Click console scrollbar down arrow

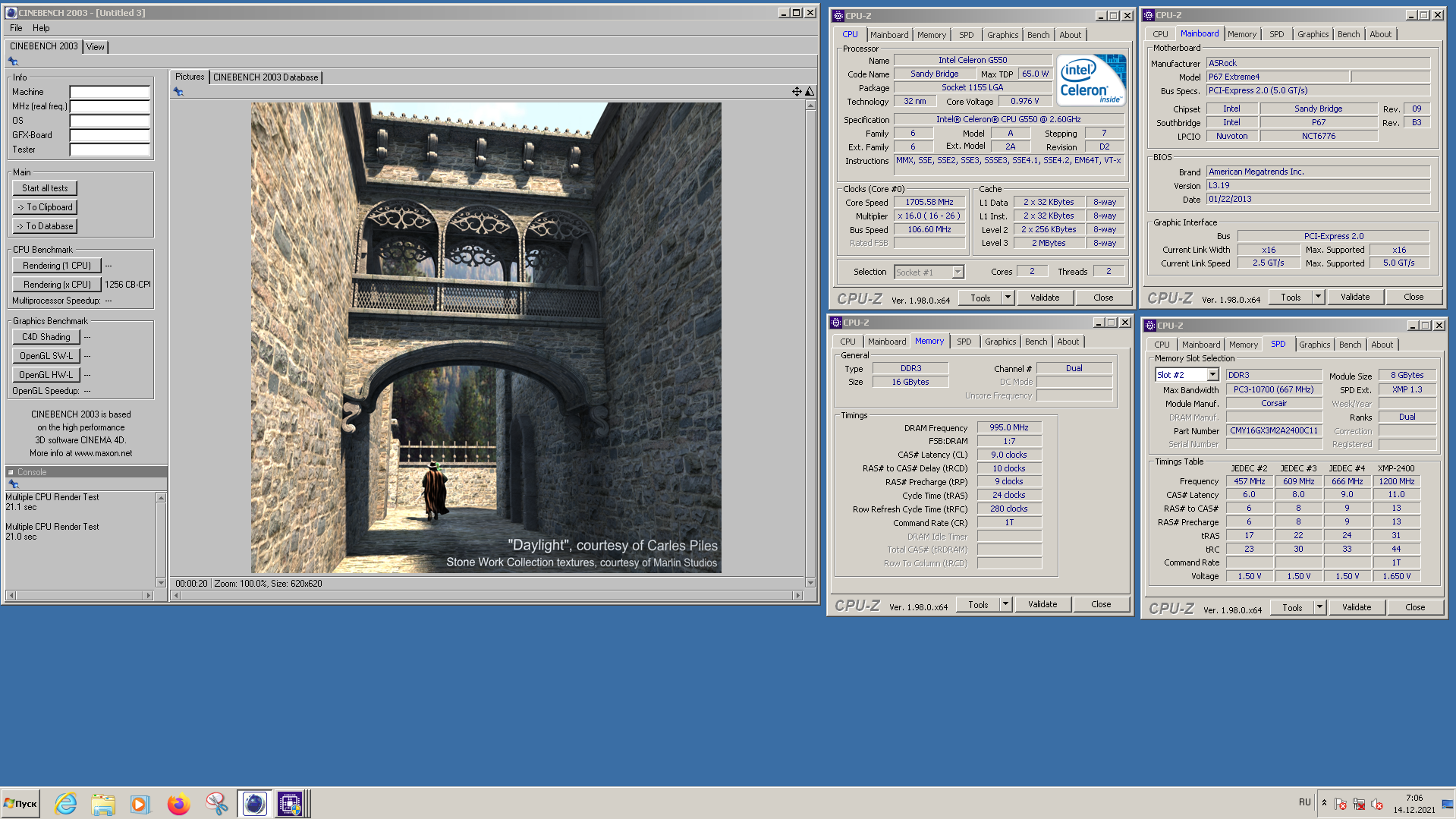[x=161, y=583]
